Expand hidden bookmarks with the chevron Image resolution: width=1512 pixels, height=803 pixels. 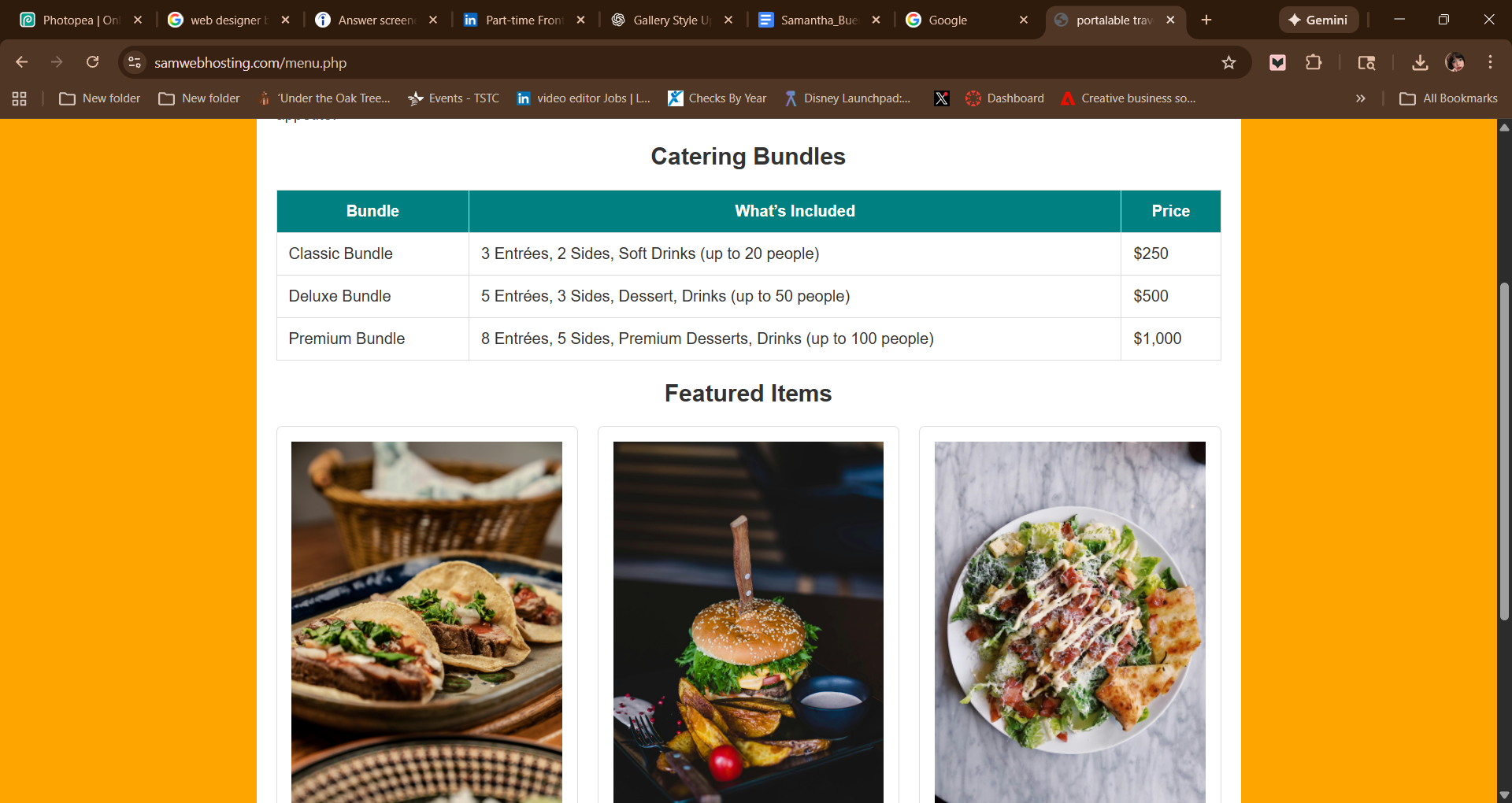tap(1360, 98)
